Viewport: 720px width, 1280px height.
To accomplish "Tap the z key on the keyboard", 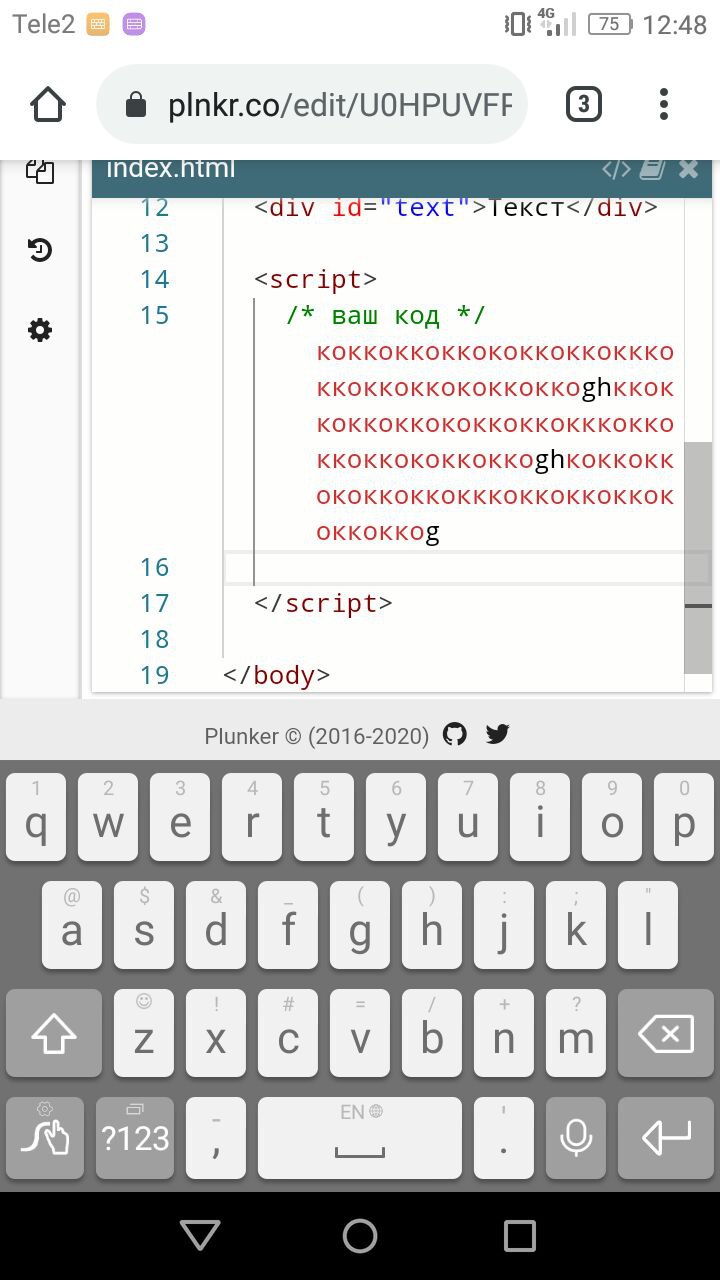I will 144,1033.
